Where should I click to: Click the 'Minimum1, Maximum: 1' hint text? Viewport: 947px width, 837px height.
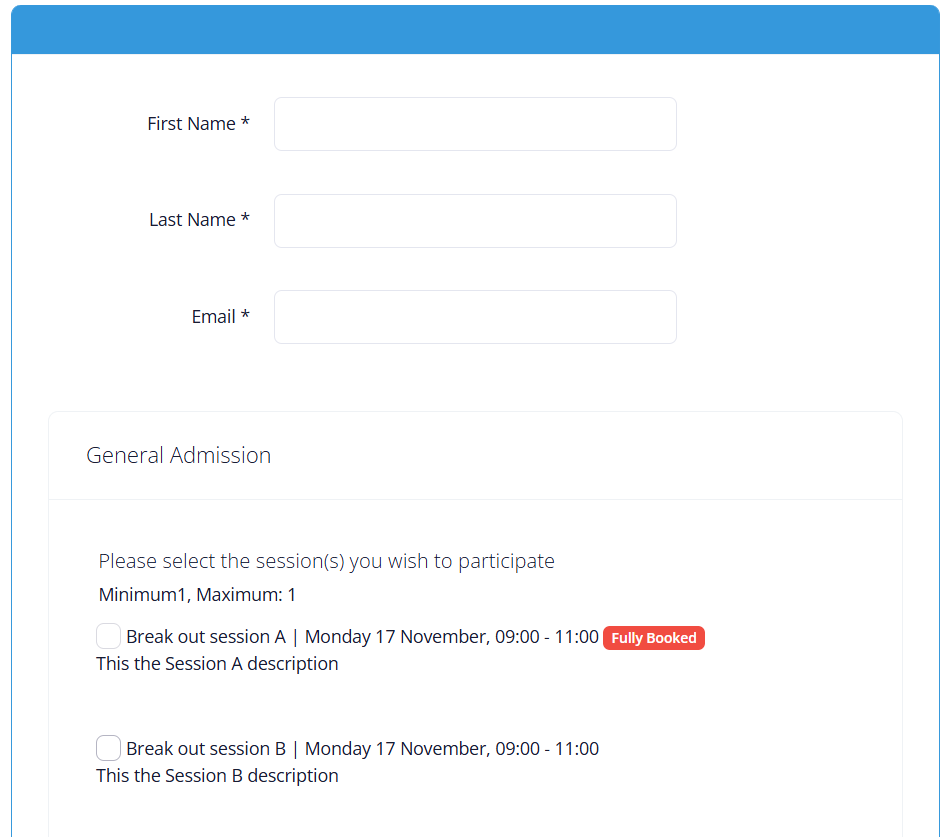tap(197, 595)
